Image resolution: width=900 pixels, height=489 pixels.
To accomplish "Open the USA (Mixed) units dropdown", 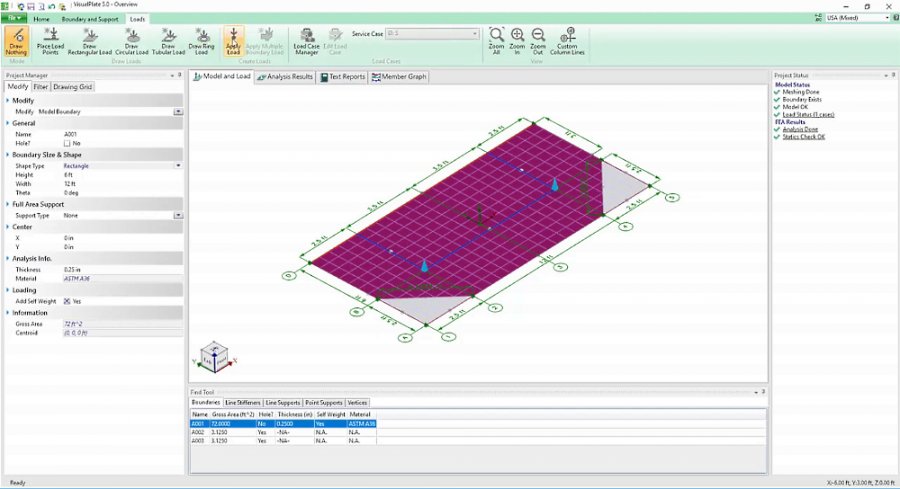I will coord(858,18).
